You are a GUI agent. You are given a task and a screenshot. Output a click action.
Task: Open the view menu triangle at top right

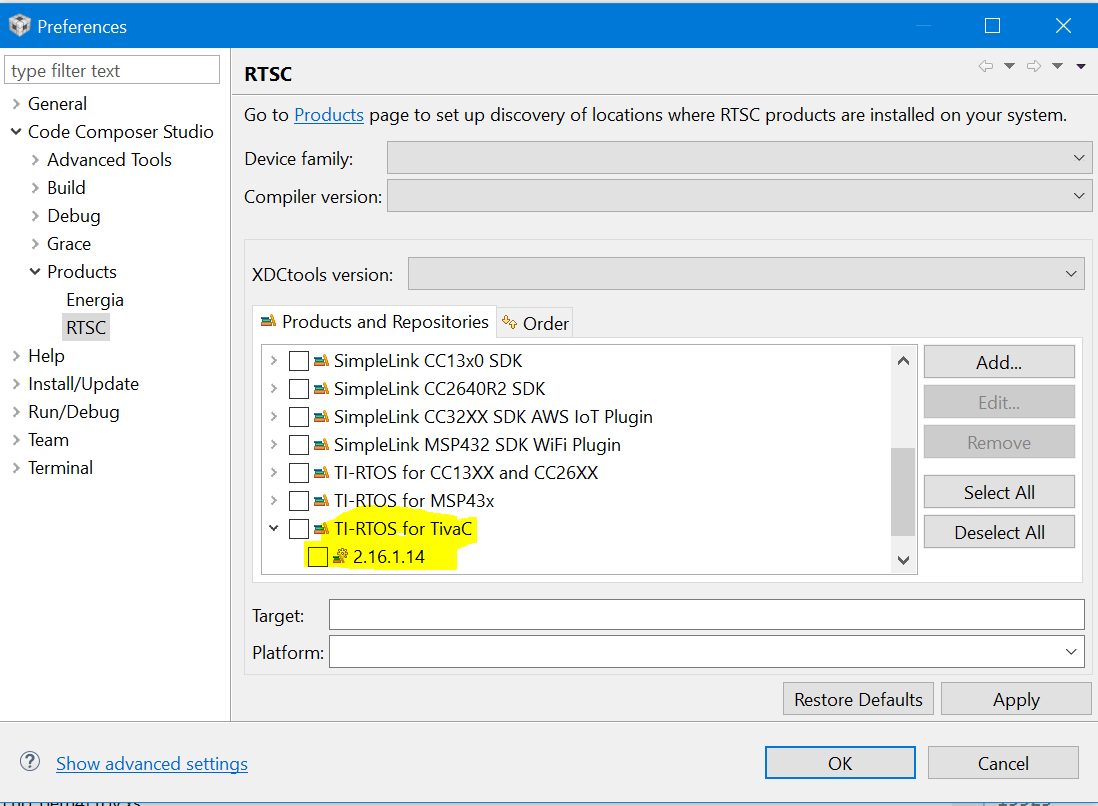click(x=1081, y=67)
